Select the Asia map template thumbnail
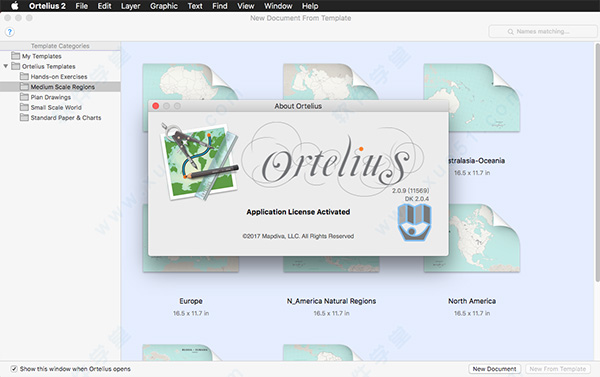Screen dimensions: 600x377 (x=331, y=82)
